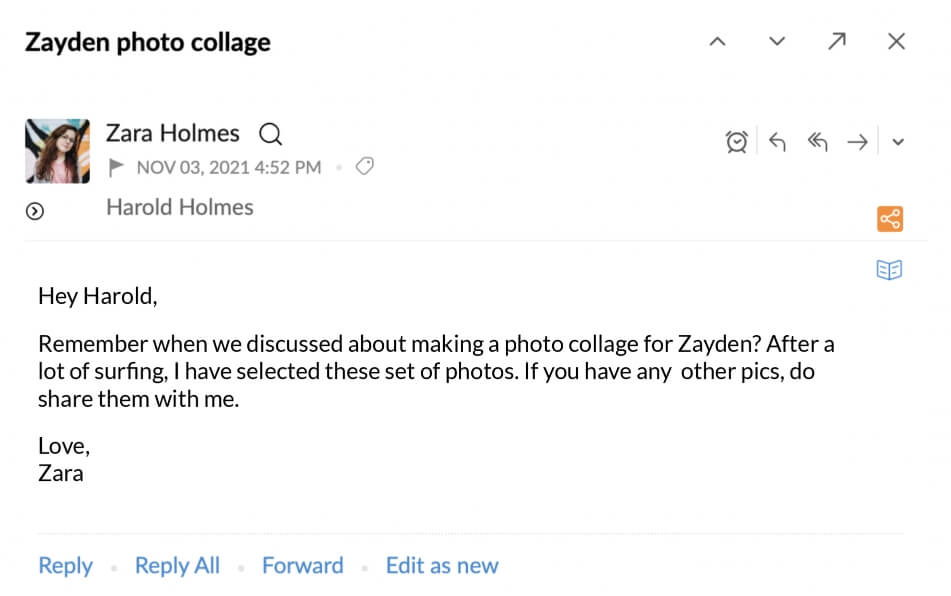Go to previous email using the up chevron
The width and height of the screenshot is (951, 596).
[x=717, y=42]
